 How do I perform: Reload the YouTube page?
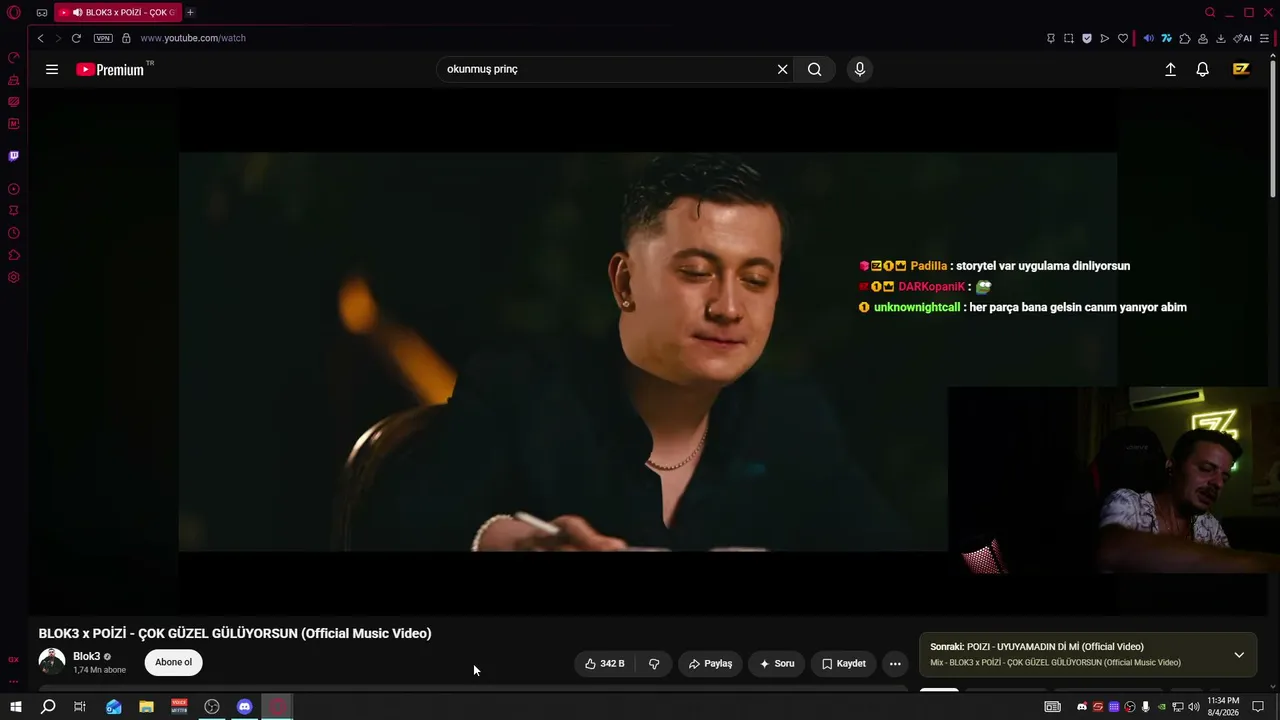click(x=76, y=38)
